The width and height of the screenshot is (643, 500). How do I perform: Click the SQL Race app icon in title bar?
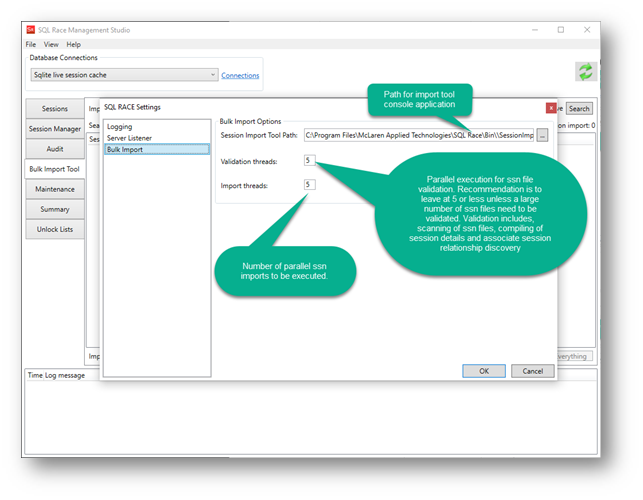[x=31, y=30]
